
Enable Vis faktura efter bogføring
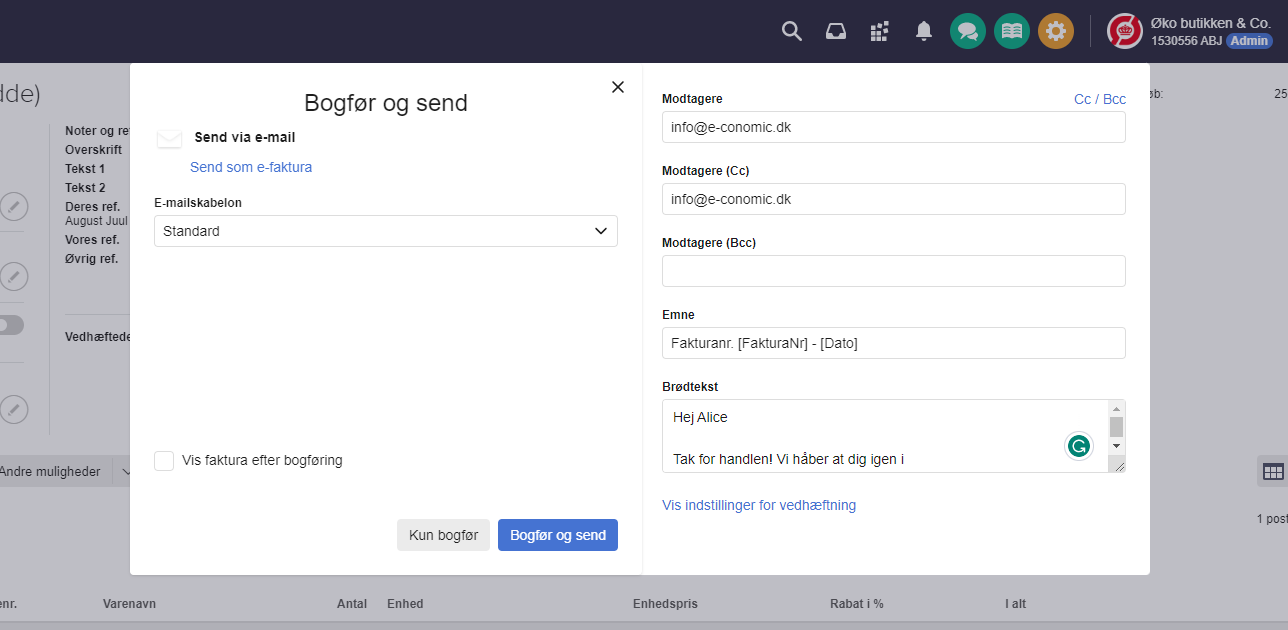(164, 460)
